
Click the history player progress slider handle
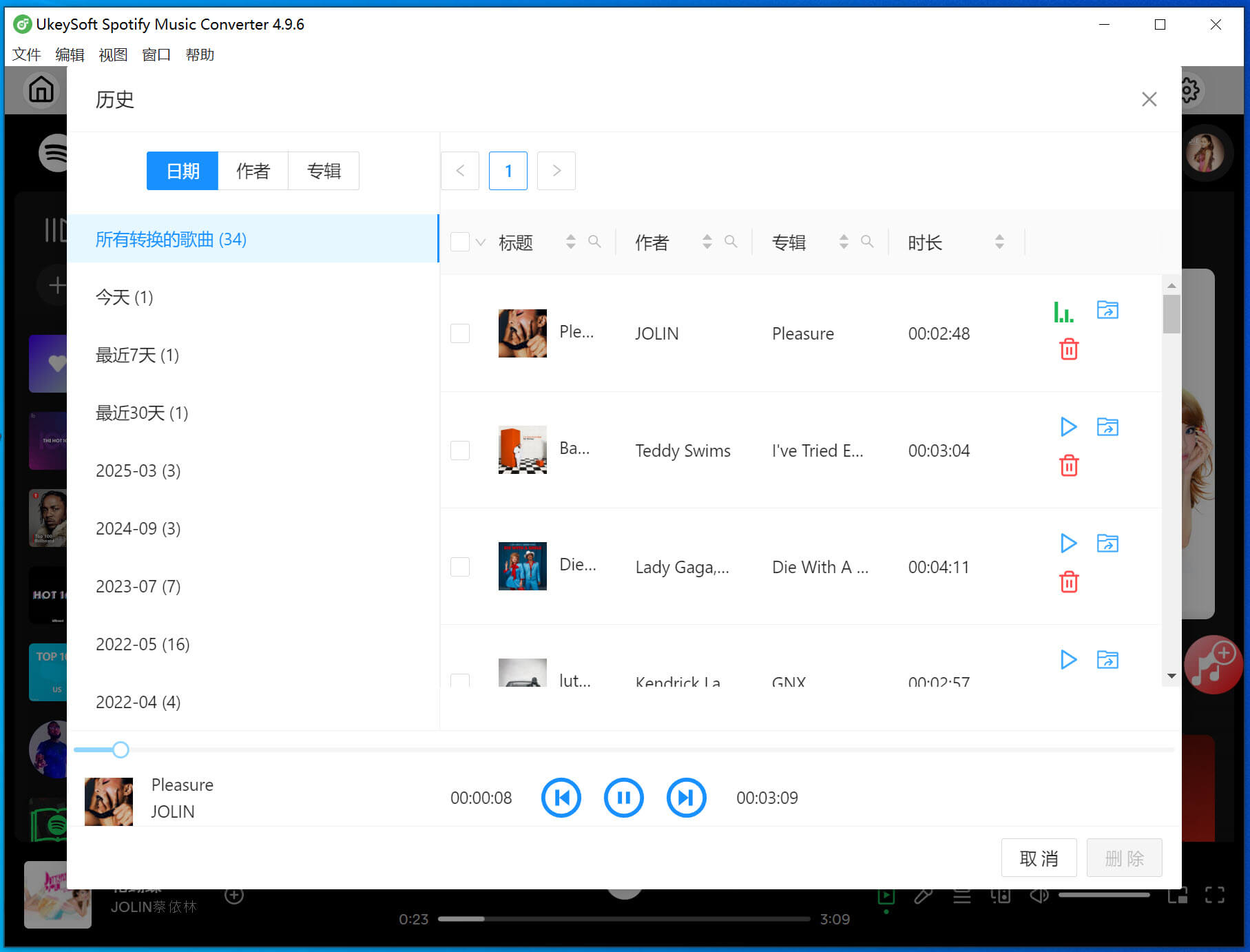tap(121, 749)
